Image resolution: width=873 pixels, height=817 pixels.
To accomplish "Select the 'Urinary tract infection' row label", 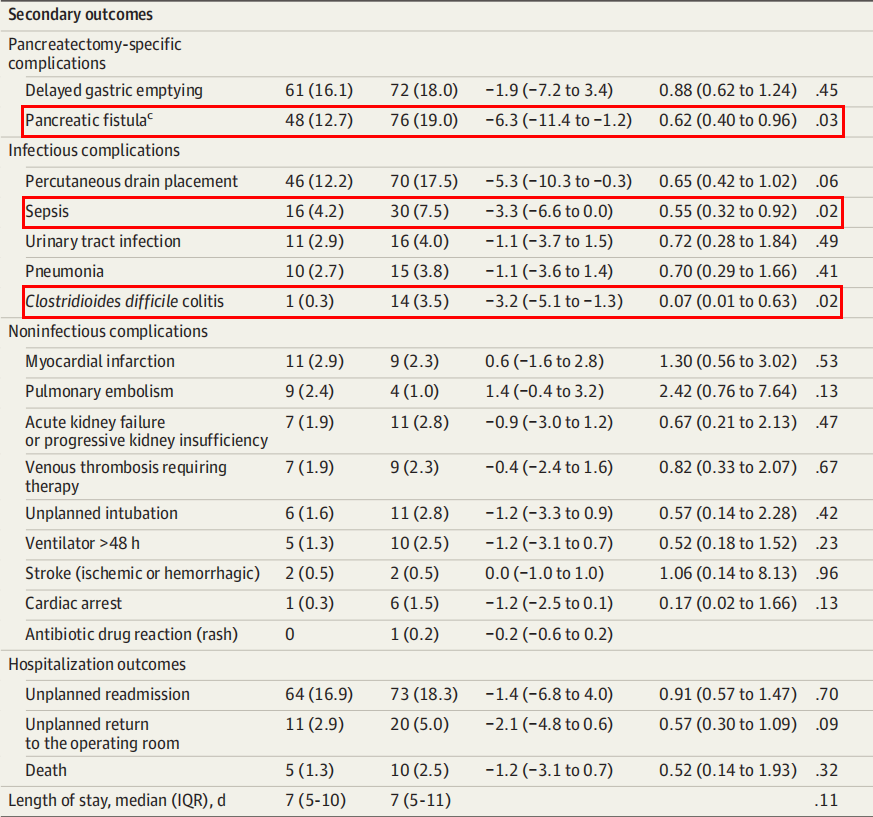I will coord(103,242).
